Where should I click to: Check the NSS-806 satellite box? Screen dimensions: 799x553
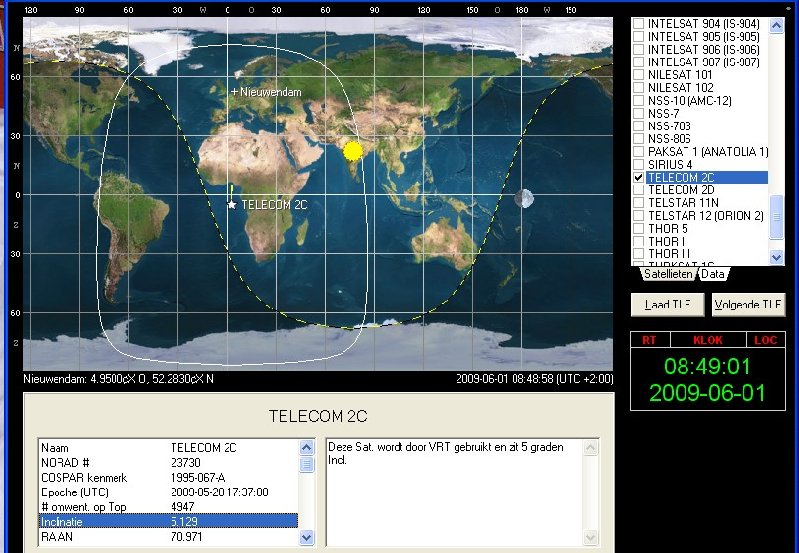click(638, 139)
